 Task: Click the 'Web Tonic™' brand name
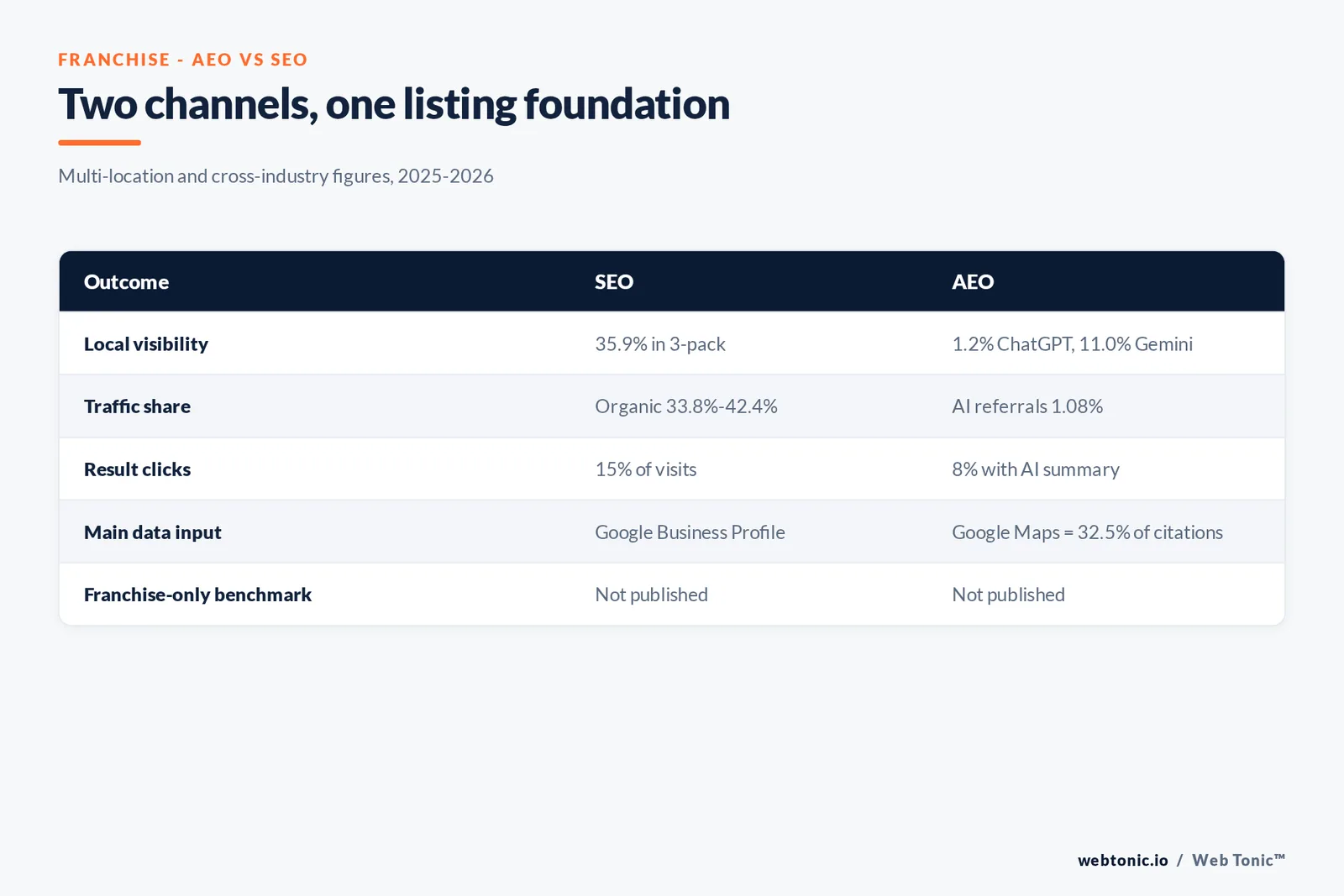[x=1239, y=860]
